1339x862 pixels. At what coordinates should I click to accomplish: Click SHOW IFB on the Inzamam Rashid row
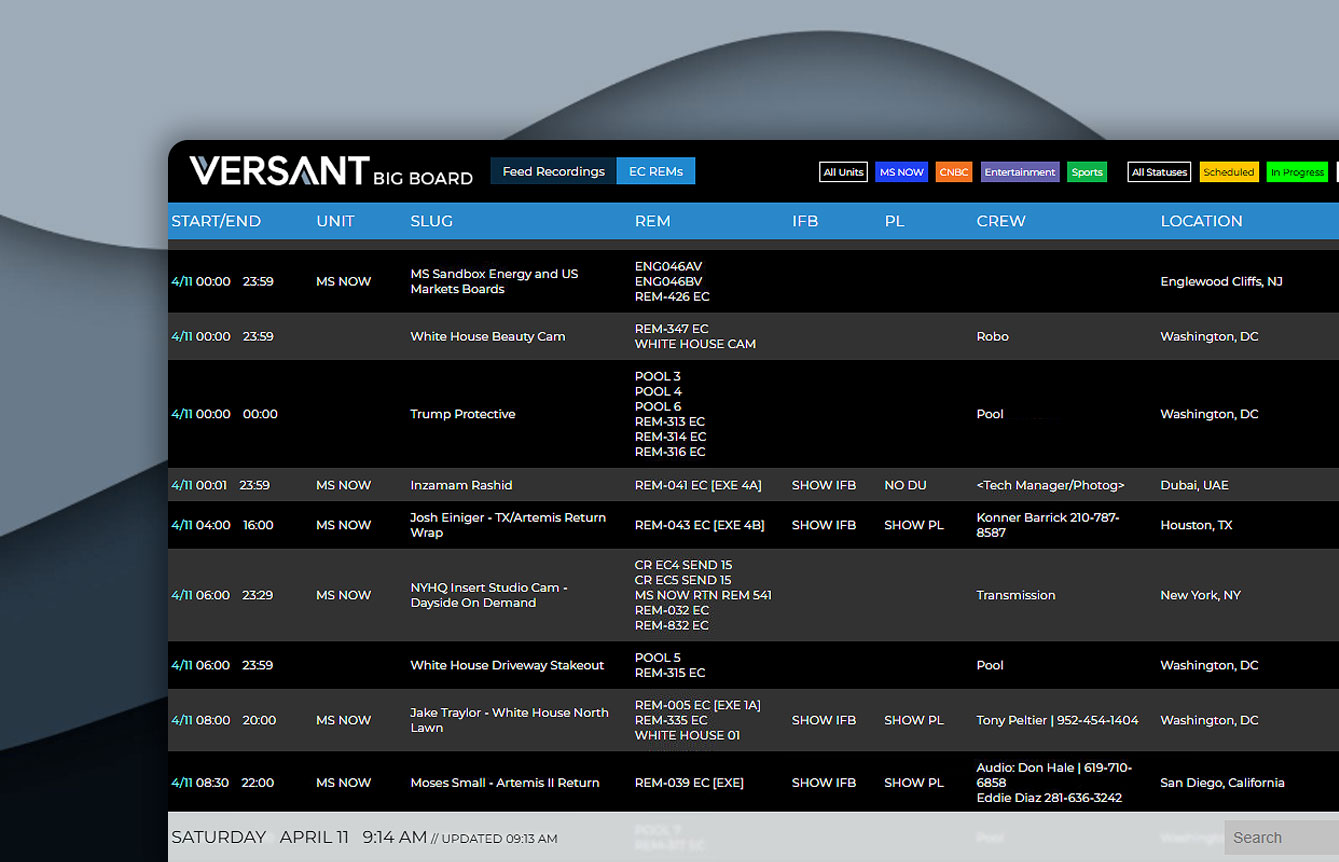pyautogui.click(x=823, y=485)
